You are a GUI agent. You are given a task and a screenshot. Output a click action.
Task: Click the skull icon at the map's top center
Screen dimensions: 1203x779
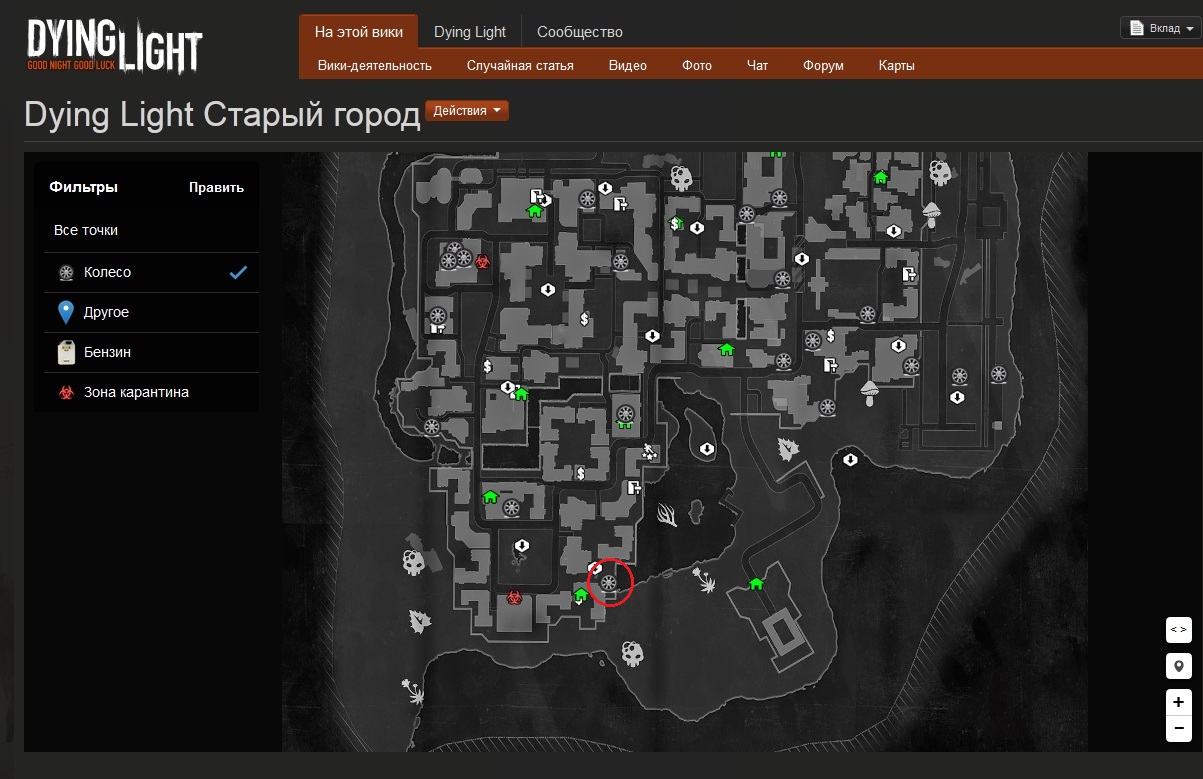pyautogui.click(x=681, y=179)
